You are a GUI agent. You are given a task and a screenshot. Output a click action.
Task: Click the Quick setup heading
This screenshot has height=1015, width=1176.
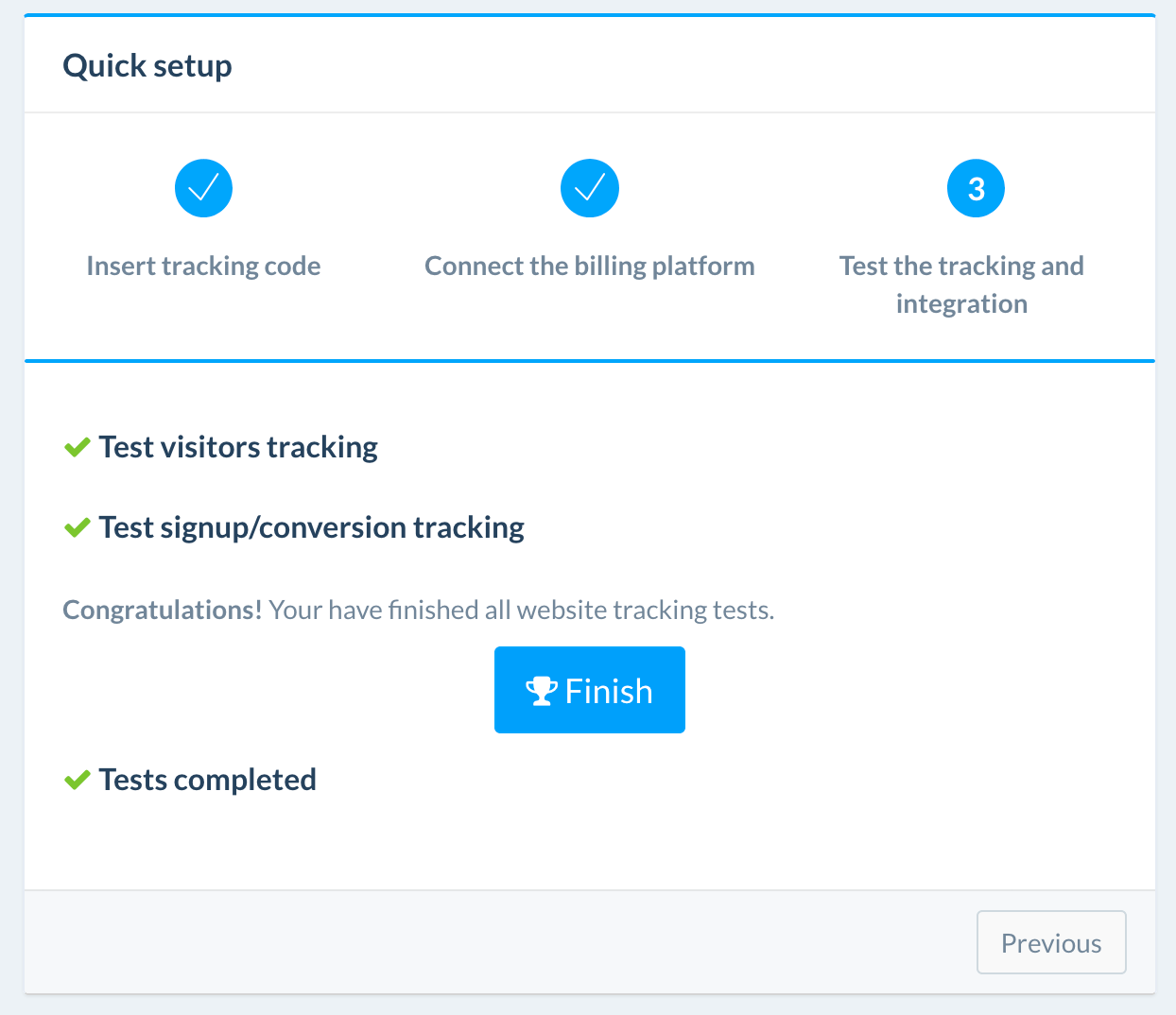[147, 66]
